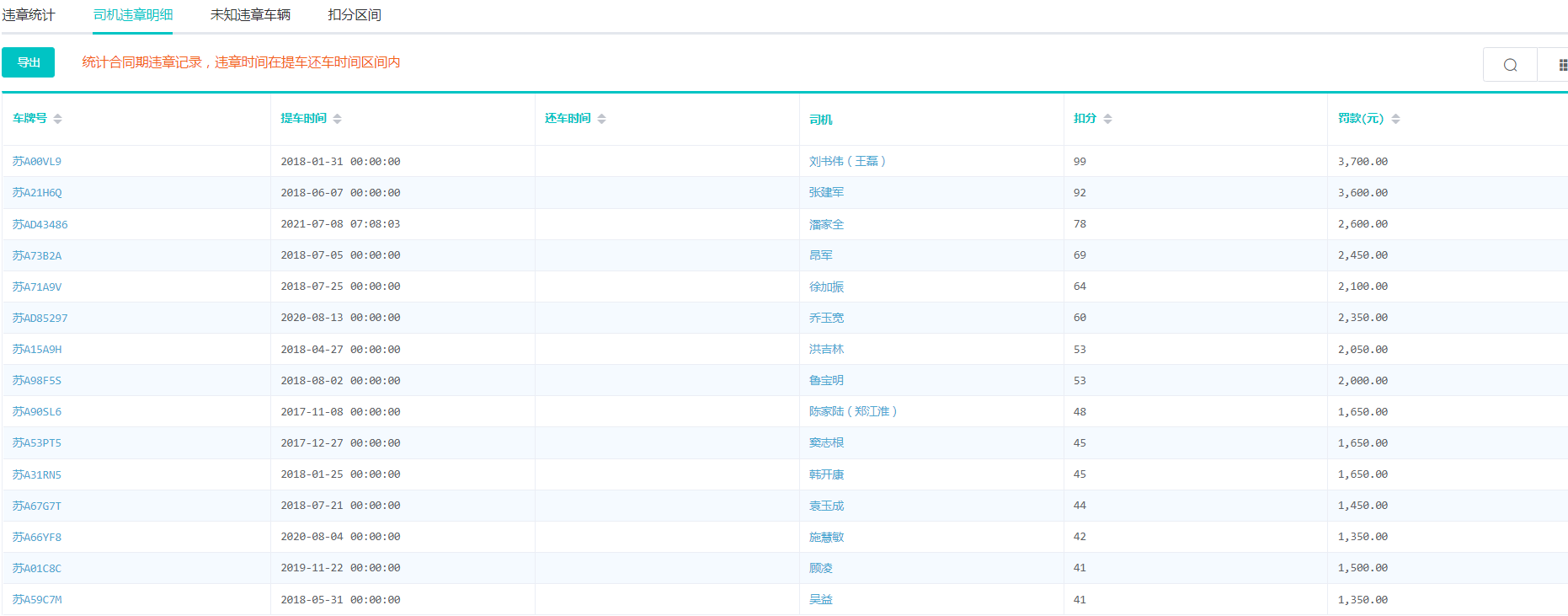Open driver link 乔玉宽

[826, 318]
